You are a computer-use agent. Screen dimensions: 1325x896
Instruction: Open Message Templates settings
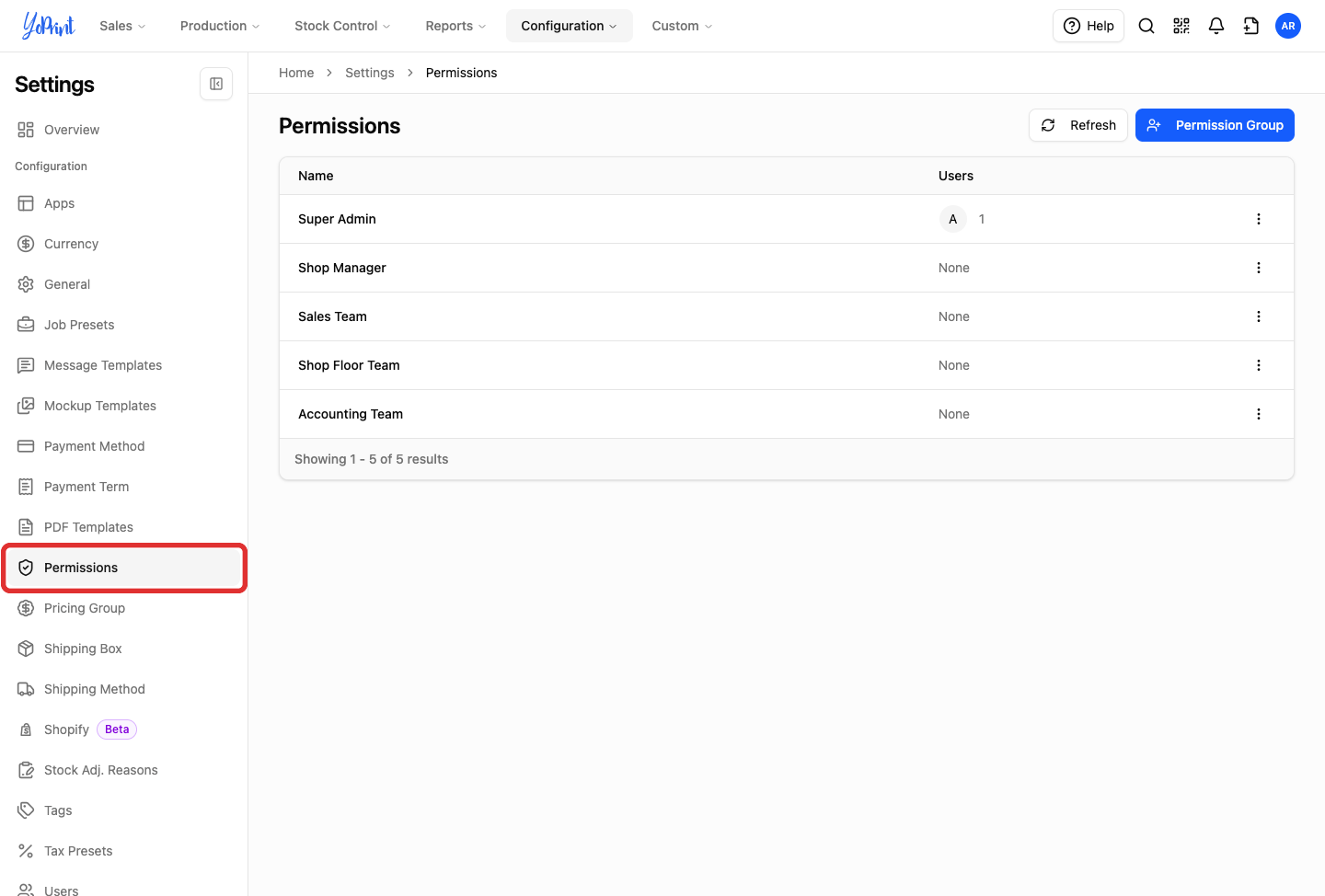[124, 365]
